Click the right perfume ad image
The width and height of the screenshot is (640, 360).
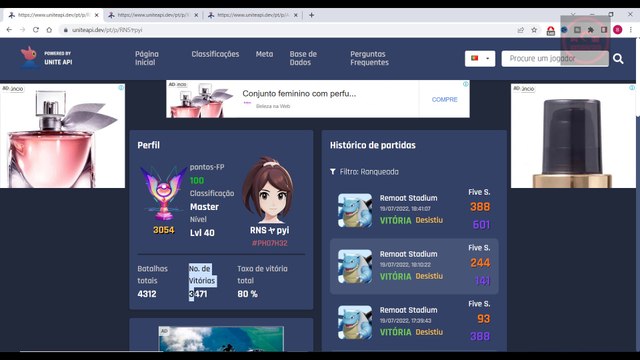pyautogui.click(x=573, y=136)
